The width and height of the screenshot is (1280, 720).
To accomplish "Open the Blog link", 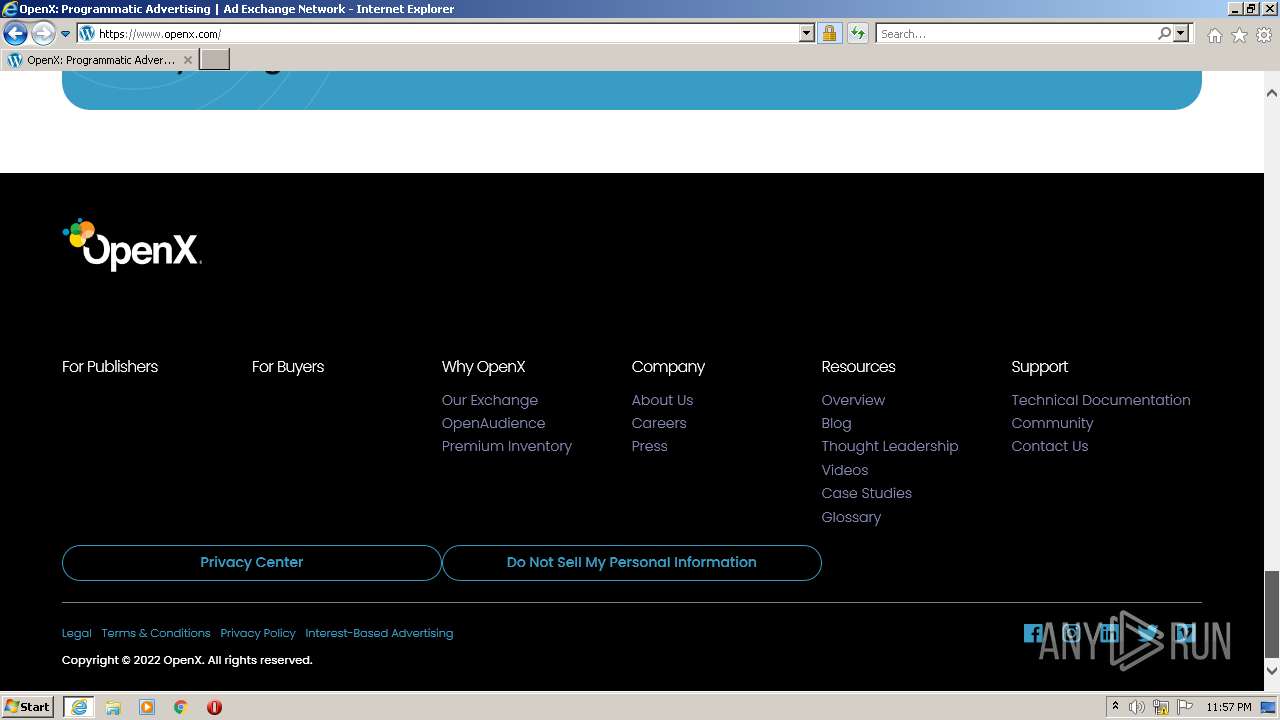I will coord(836,423).
